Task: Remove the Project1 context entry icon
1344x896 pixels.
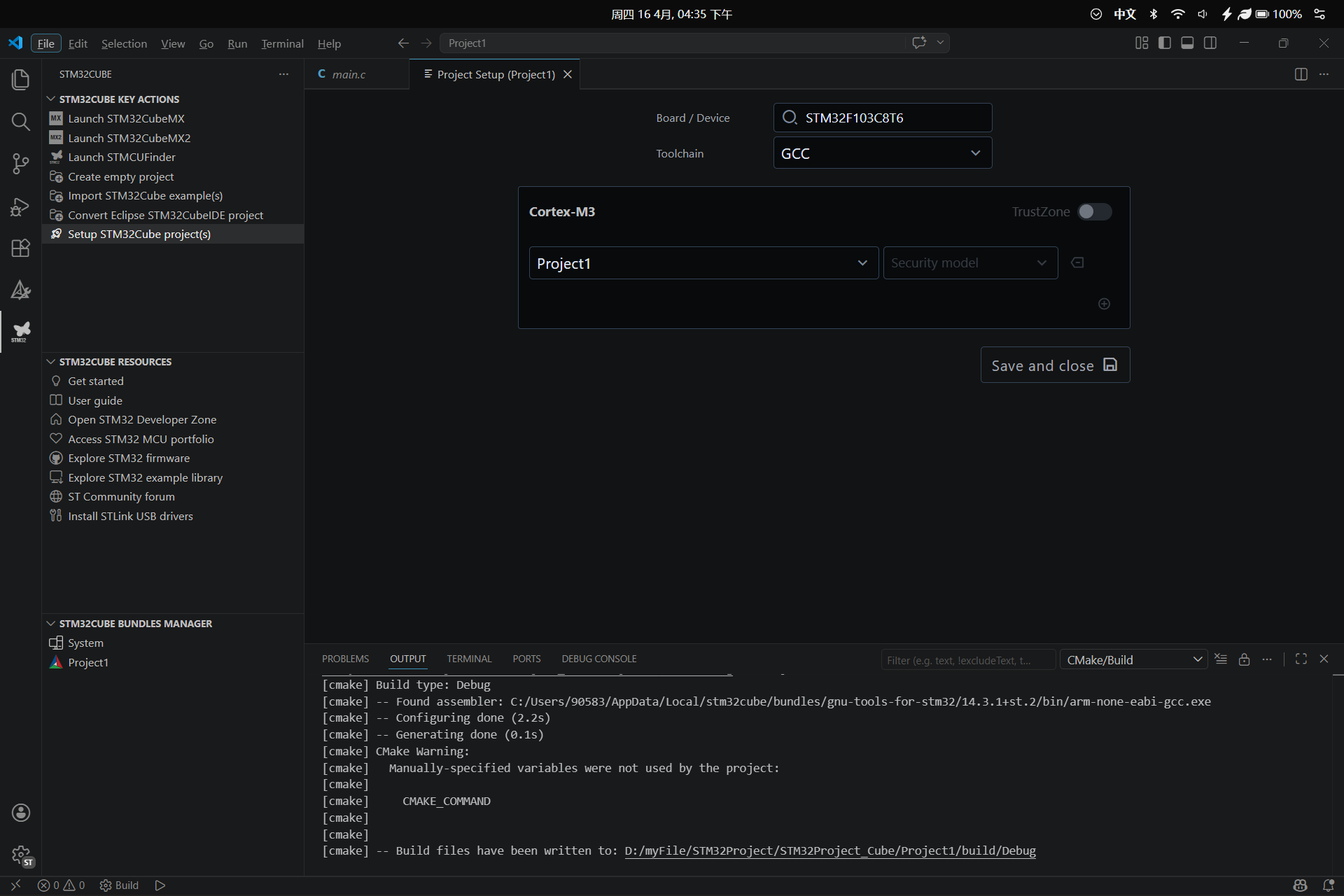Action: [1077, 262]
